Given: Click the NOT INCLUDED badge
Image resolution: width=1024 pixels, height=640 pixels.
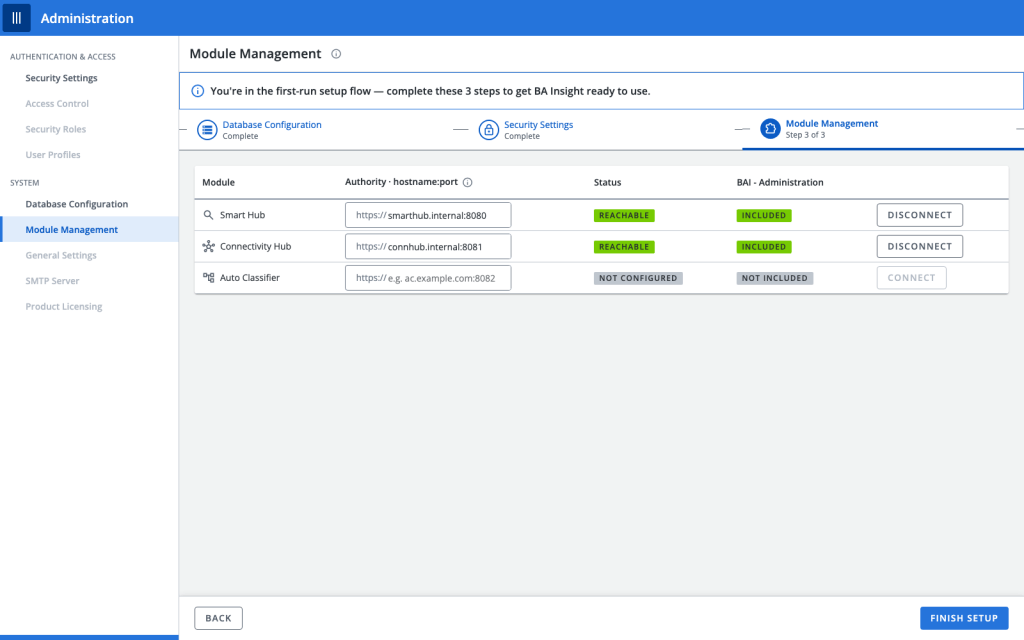Looking at the screenshot, I should click(775, 278).
